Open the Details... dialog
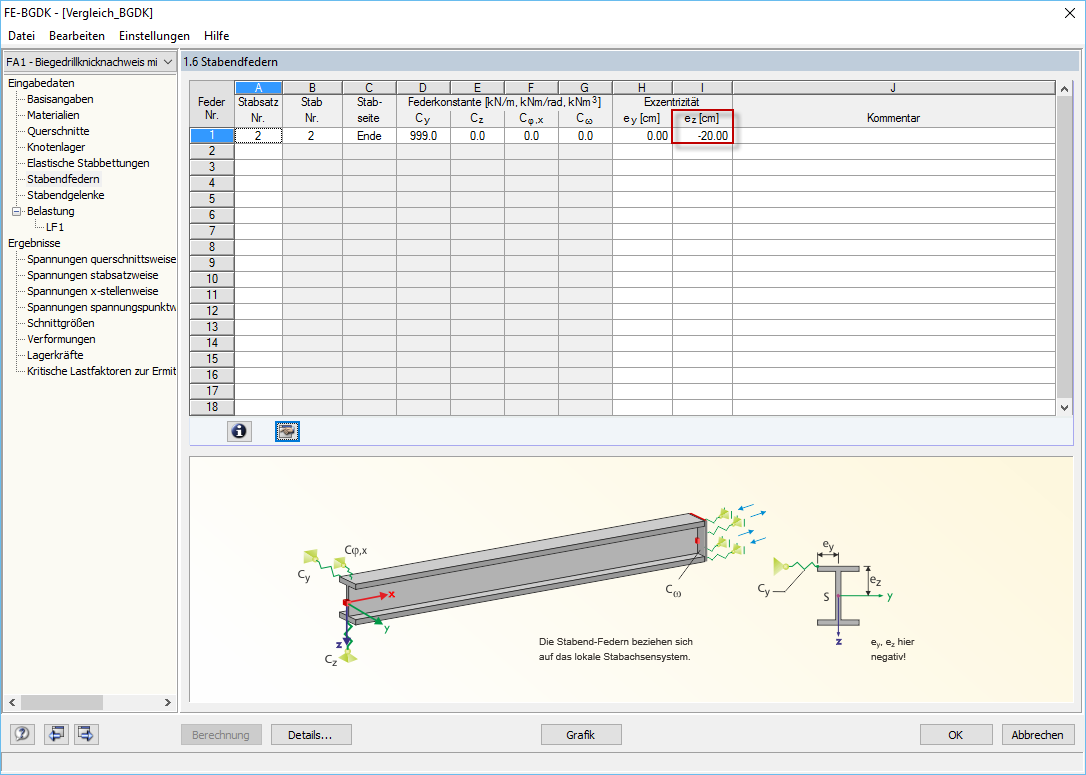 [x=310, y=735]
